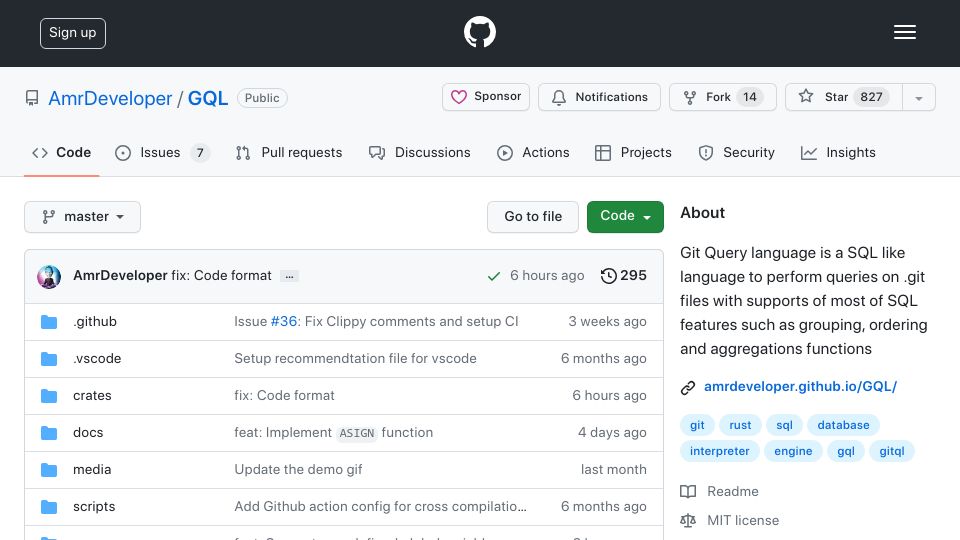960x540 pixels.
Task: Open the Issues tab
Action: (162, 152)
